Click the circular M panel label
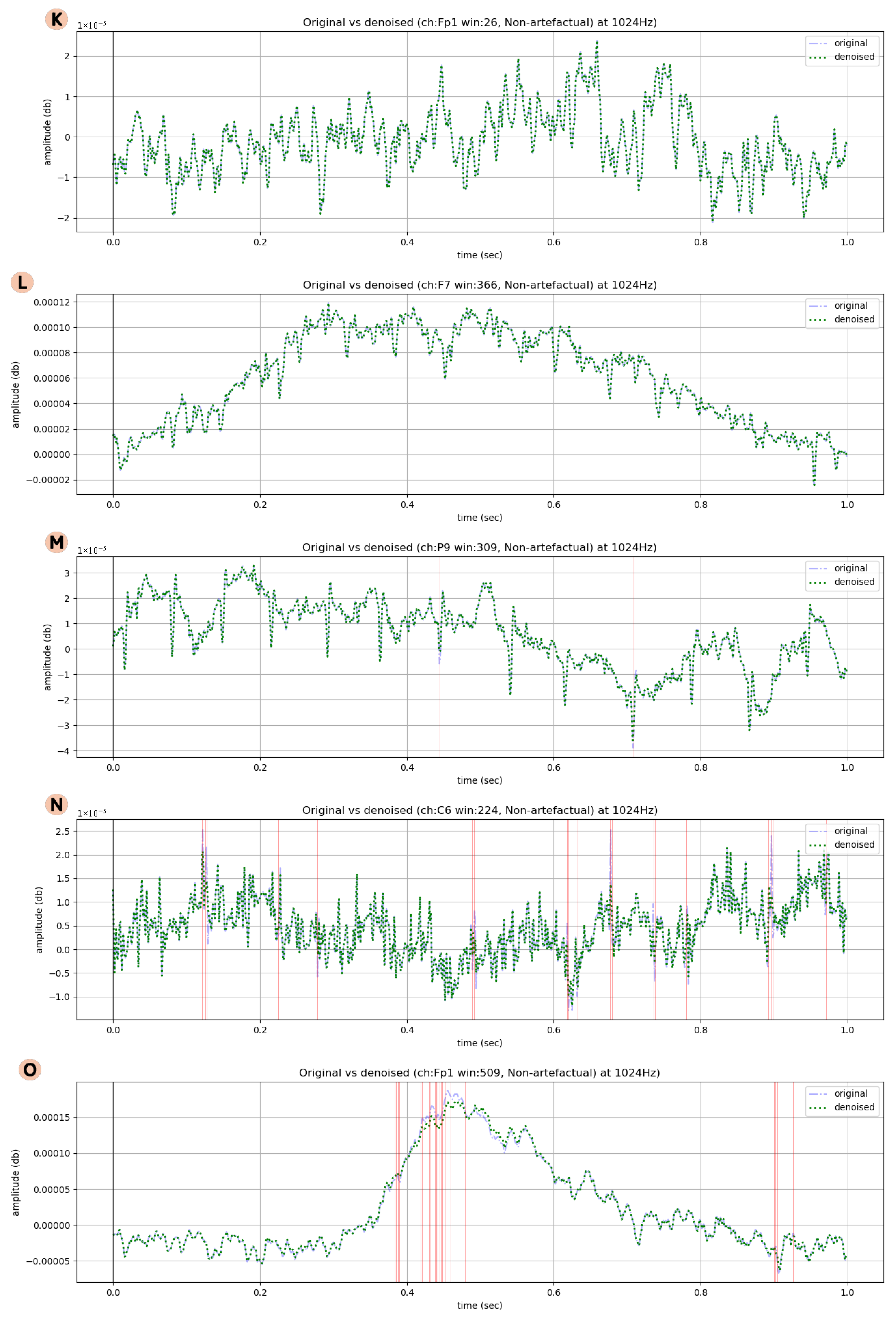896x1318 pixels. tap(56, 543)
